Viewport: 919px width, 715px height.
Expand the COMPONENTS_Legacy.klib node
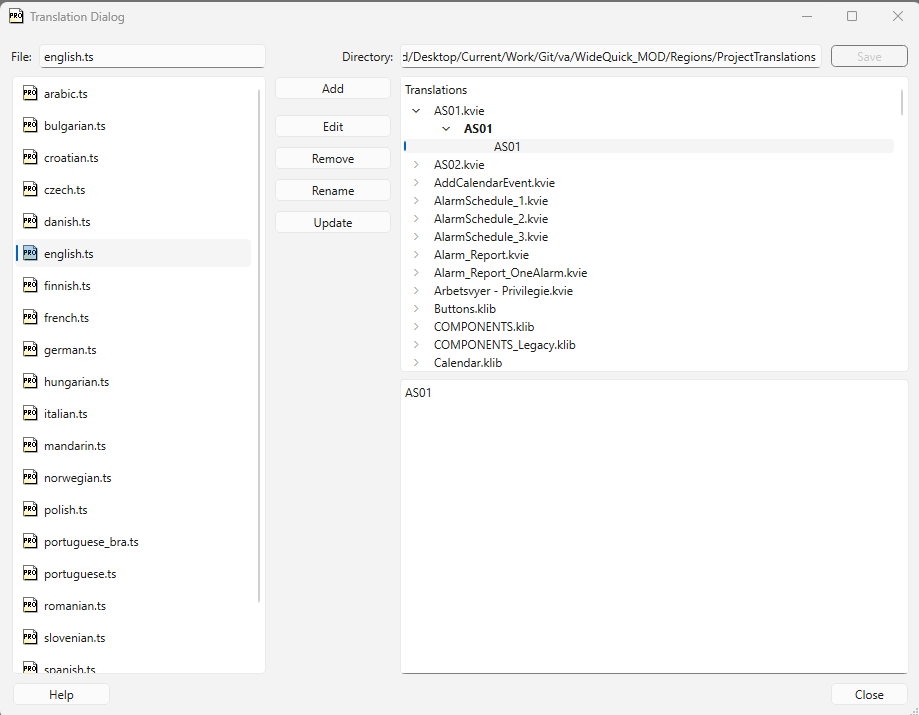416,345
